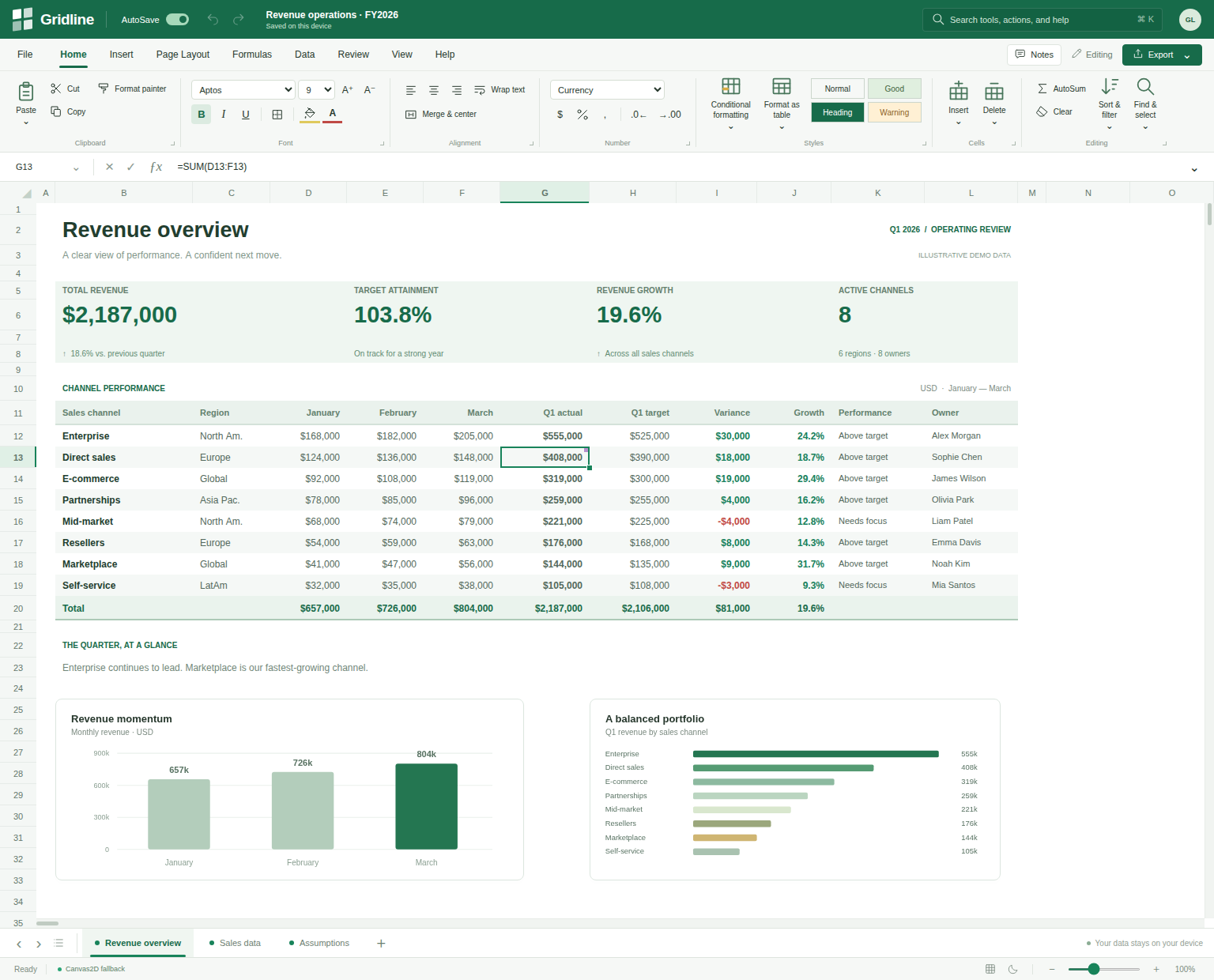The width and height of the screenshot is (1214, 980).
Task: Open the Find & select dropdown
Action: [1145, 104]
